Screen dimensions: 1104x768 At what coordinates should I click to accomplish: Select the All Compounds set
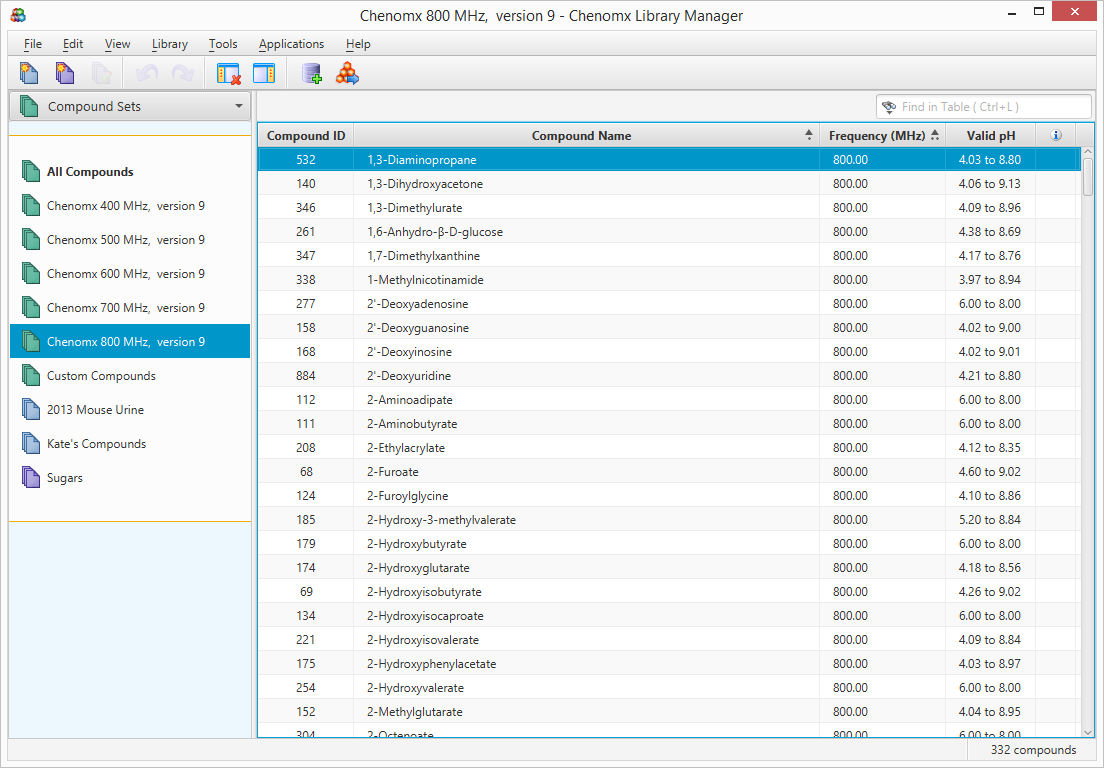[x=130, y=172]
